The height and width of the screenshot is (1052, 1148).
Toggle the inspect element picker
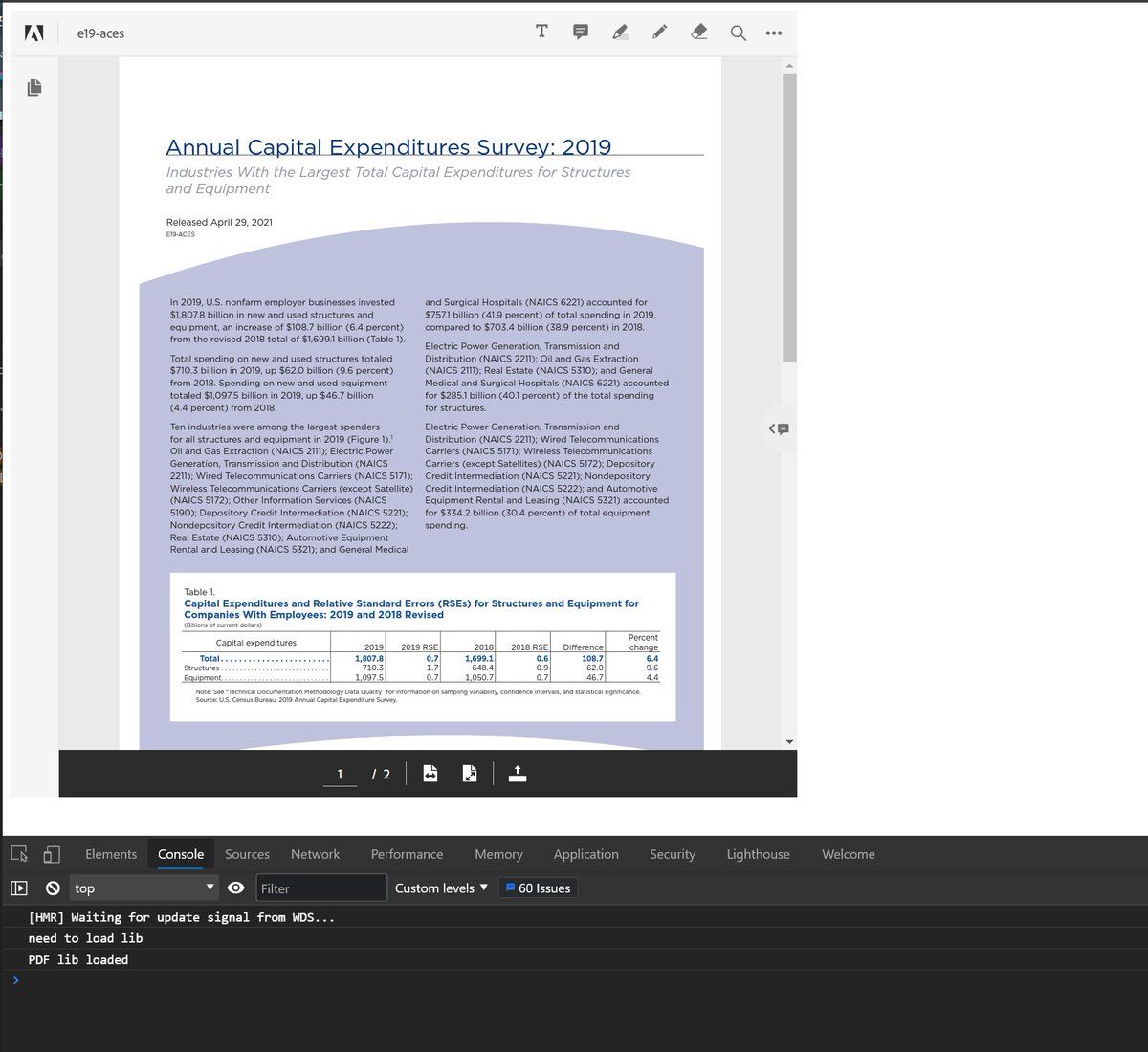pos(19,854)
